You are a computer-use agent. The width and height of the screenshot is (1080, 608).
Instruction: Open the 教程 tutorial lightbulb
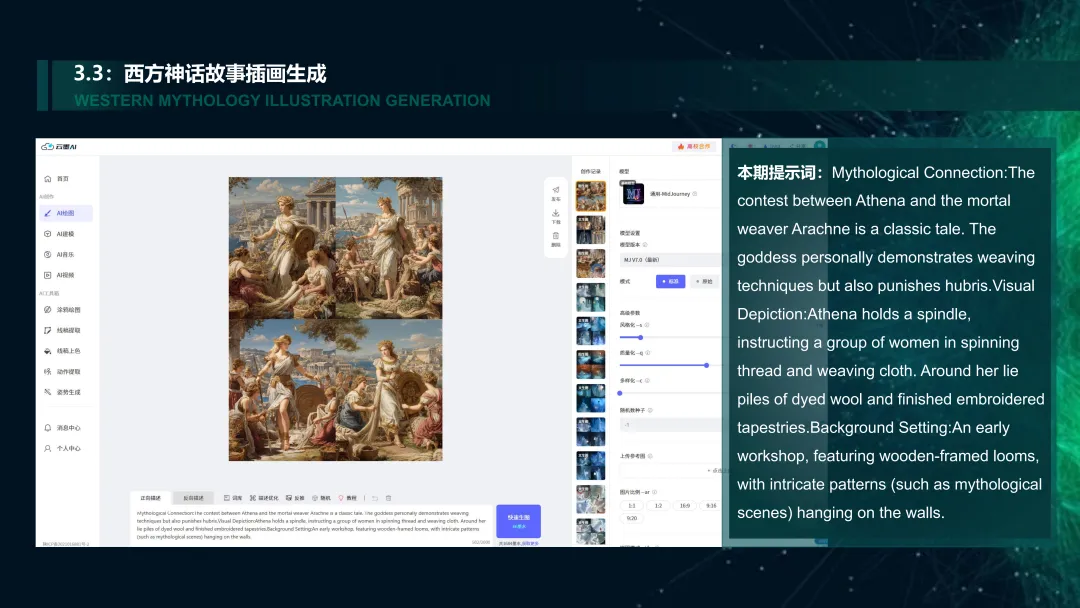point(347,498)
